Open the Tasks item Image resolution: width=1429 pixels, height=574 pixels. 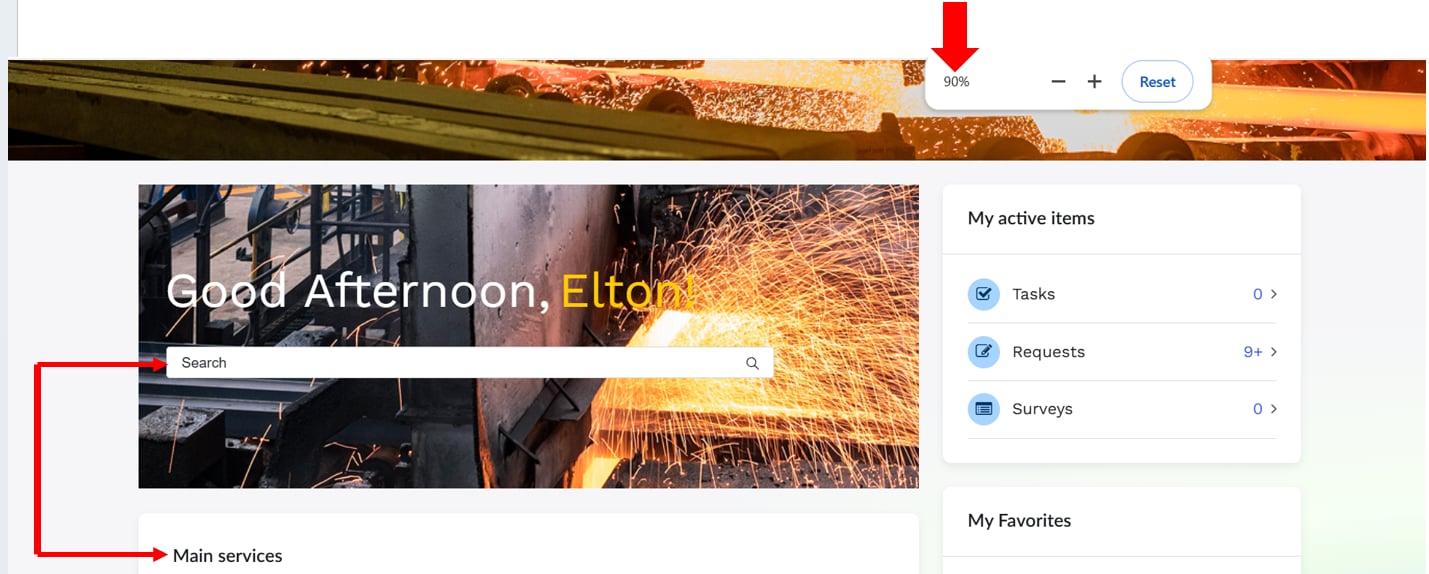pos(1122,294)
